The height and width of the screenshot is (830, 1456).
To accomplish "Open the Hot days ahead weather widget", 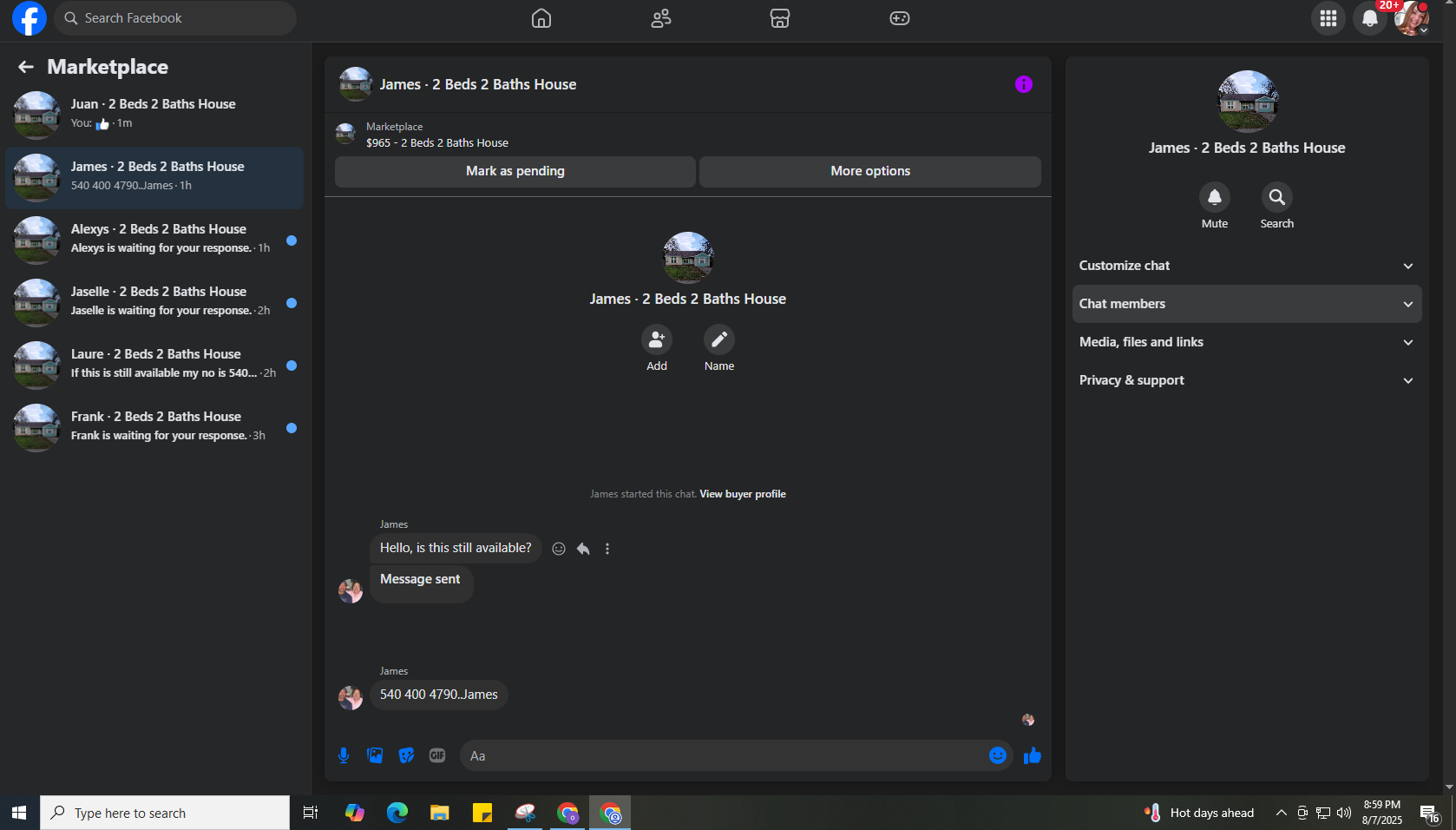I will point(1200,813).
